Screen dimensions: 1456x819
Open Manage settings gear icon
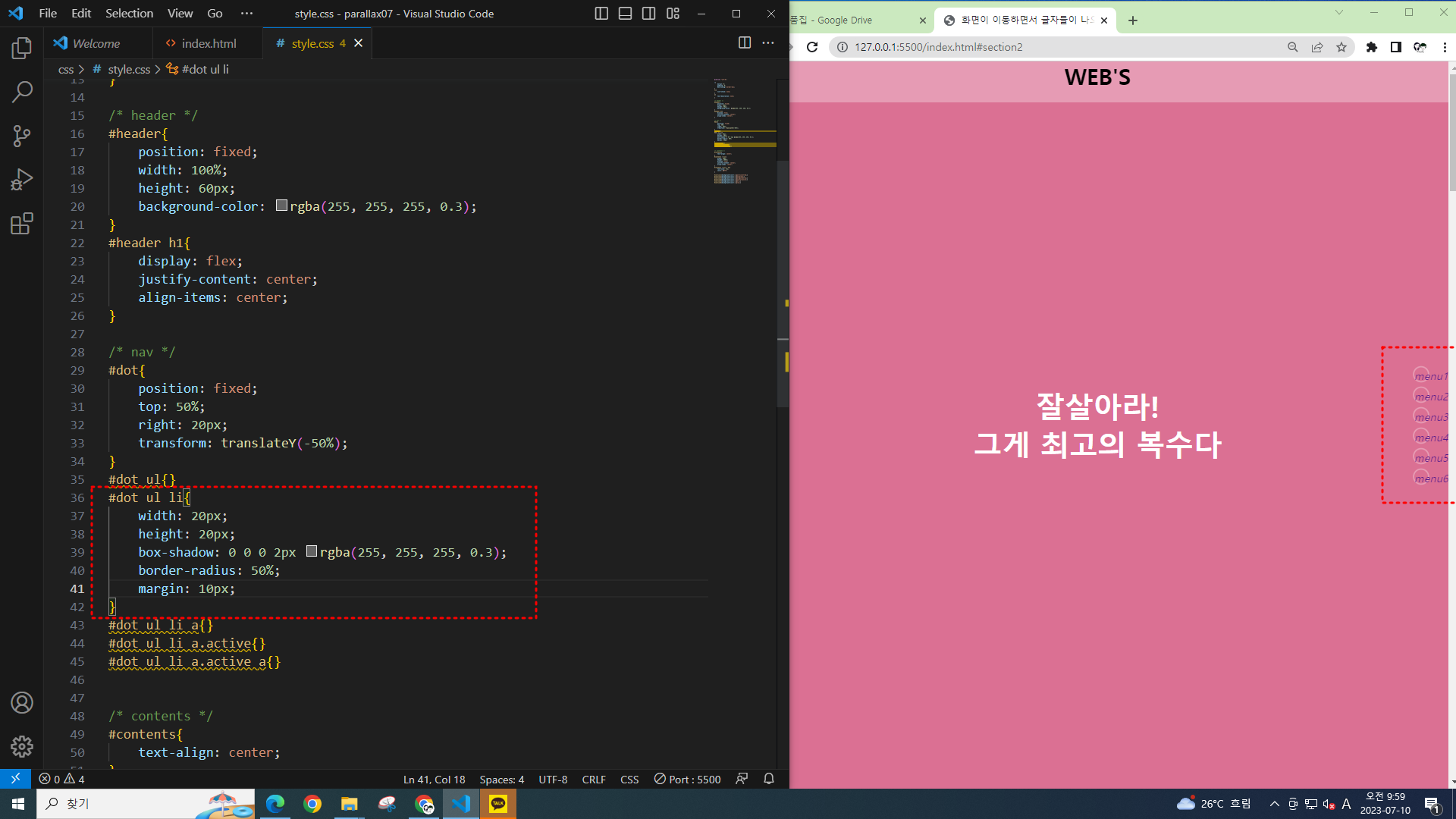(22, 746)
